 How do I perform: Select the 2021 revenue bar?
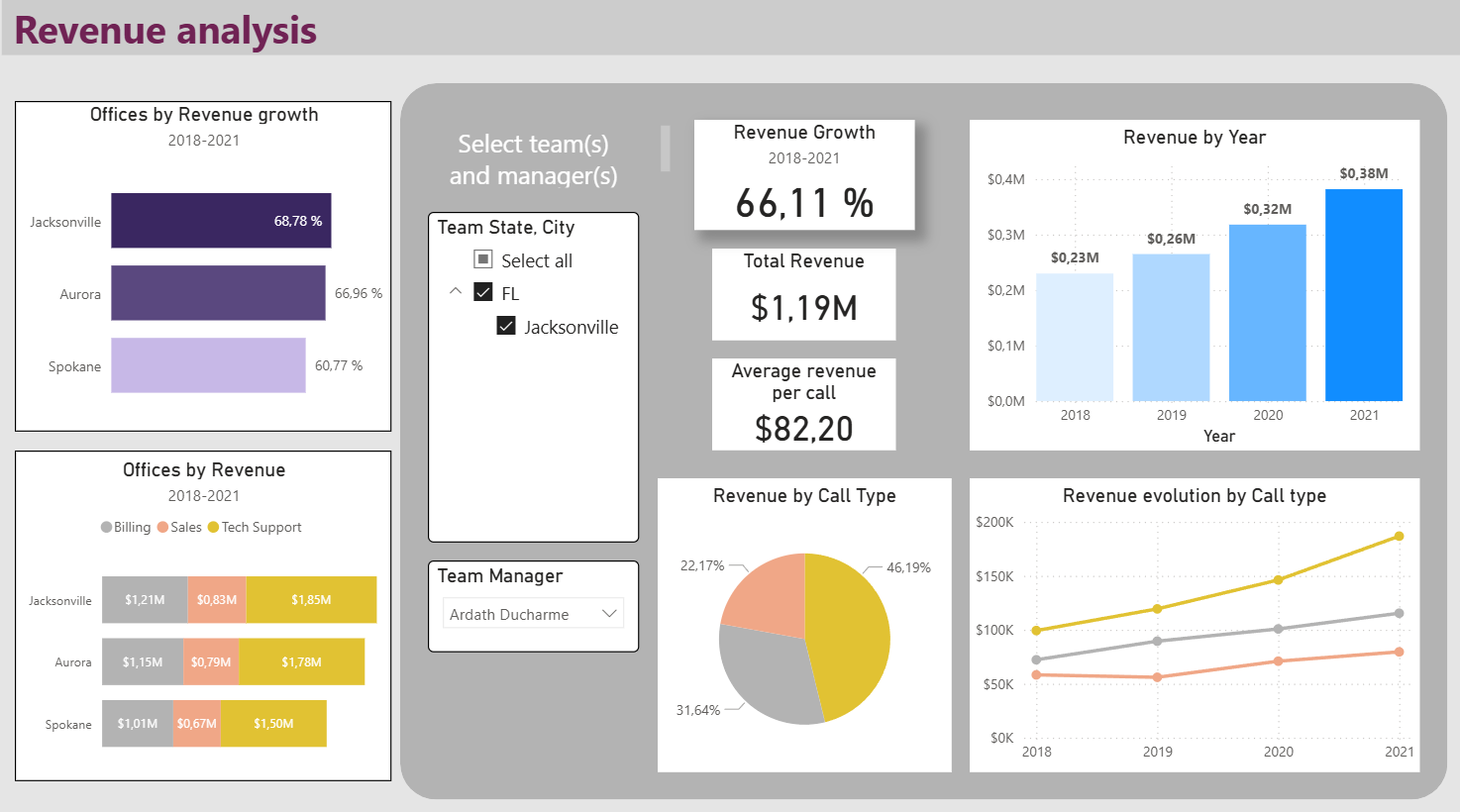(x=1363, y=295)
